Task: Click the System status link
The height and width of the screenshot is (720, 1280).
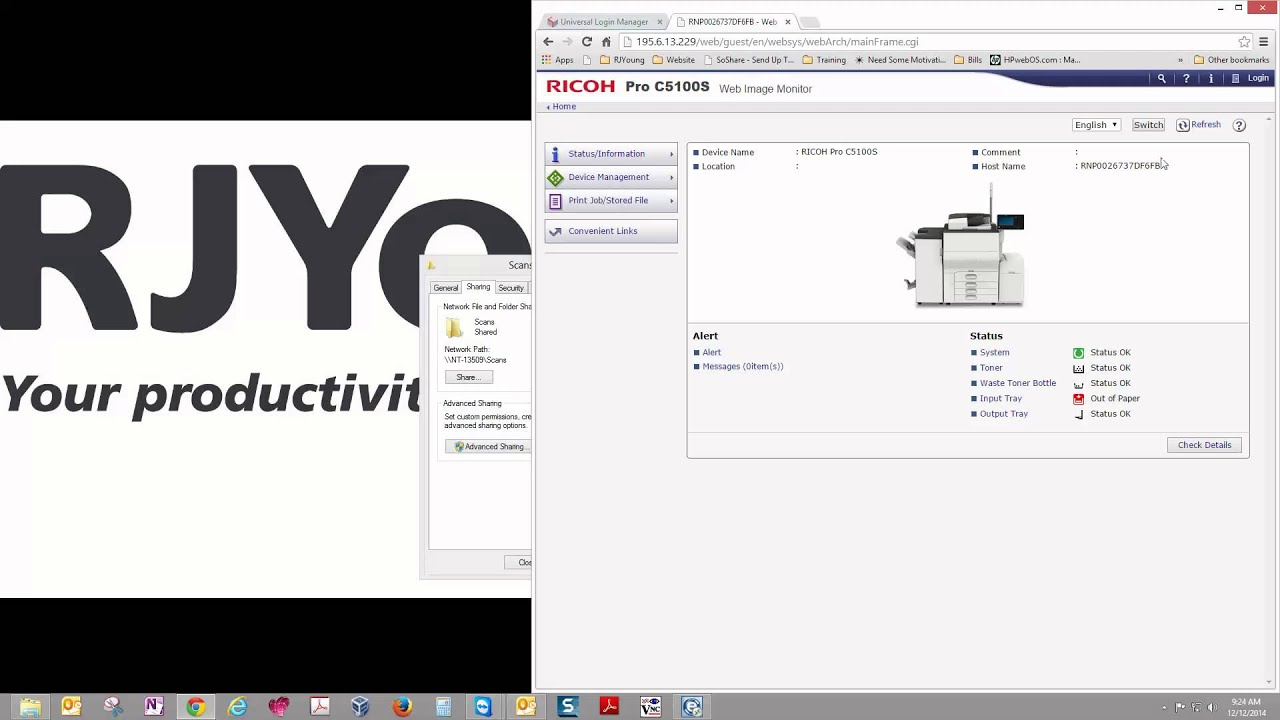Action: click(x=994, y=353)
